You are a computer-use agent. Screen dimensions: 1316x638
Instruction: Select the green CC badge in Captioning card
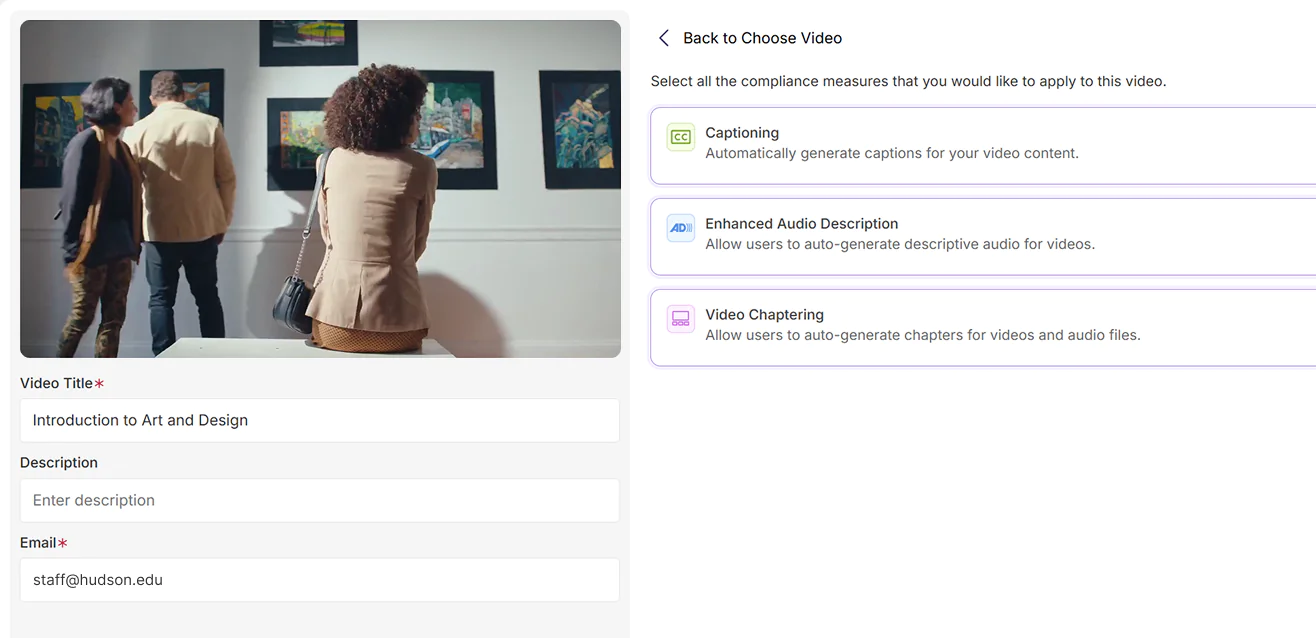(680, 137)
